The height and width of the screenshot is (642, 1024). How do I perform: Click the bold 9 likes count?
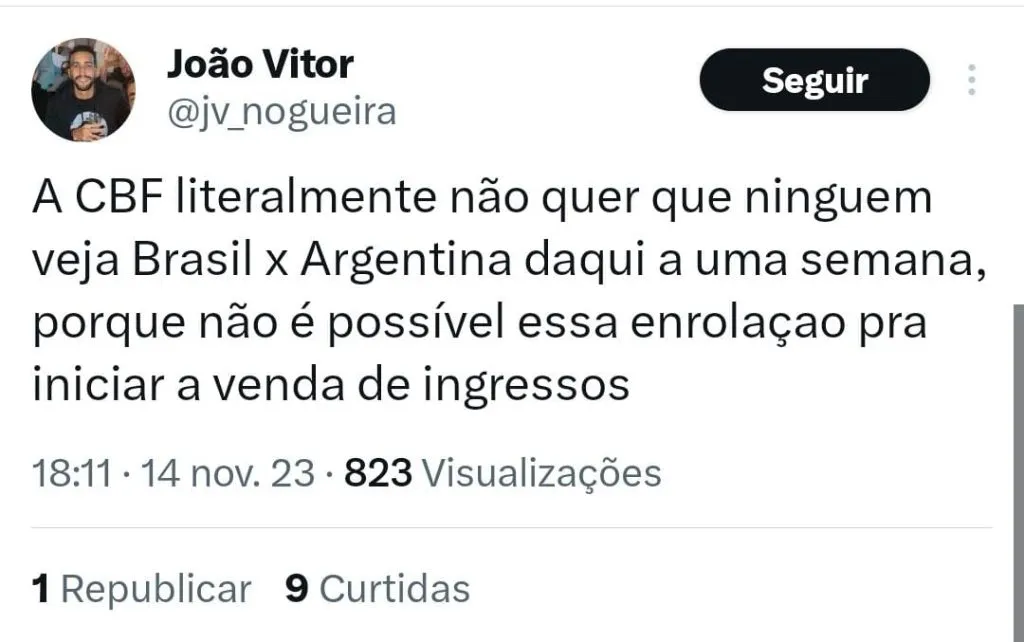pyautogui.click(x=296, y=588)
